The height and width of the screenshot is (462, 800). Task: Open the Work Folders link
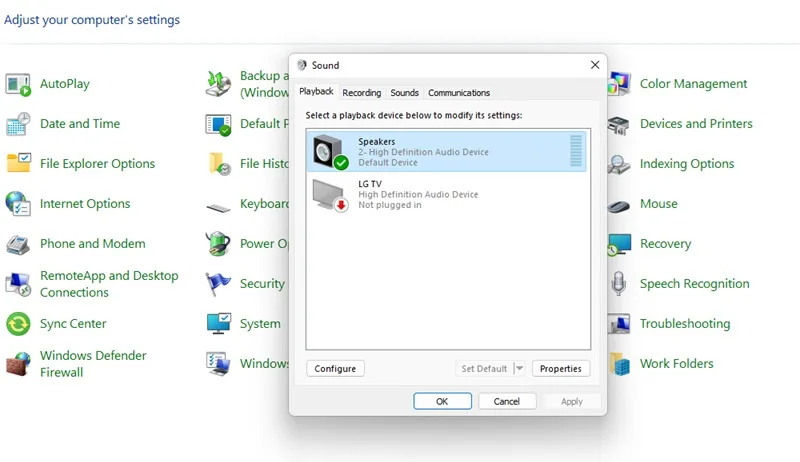(x=677, y=364)
